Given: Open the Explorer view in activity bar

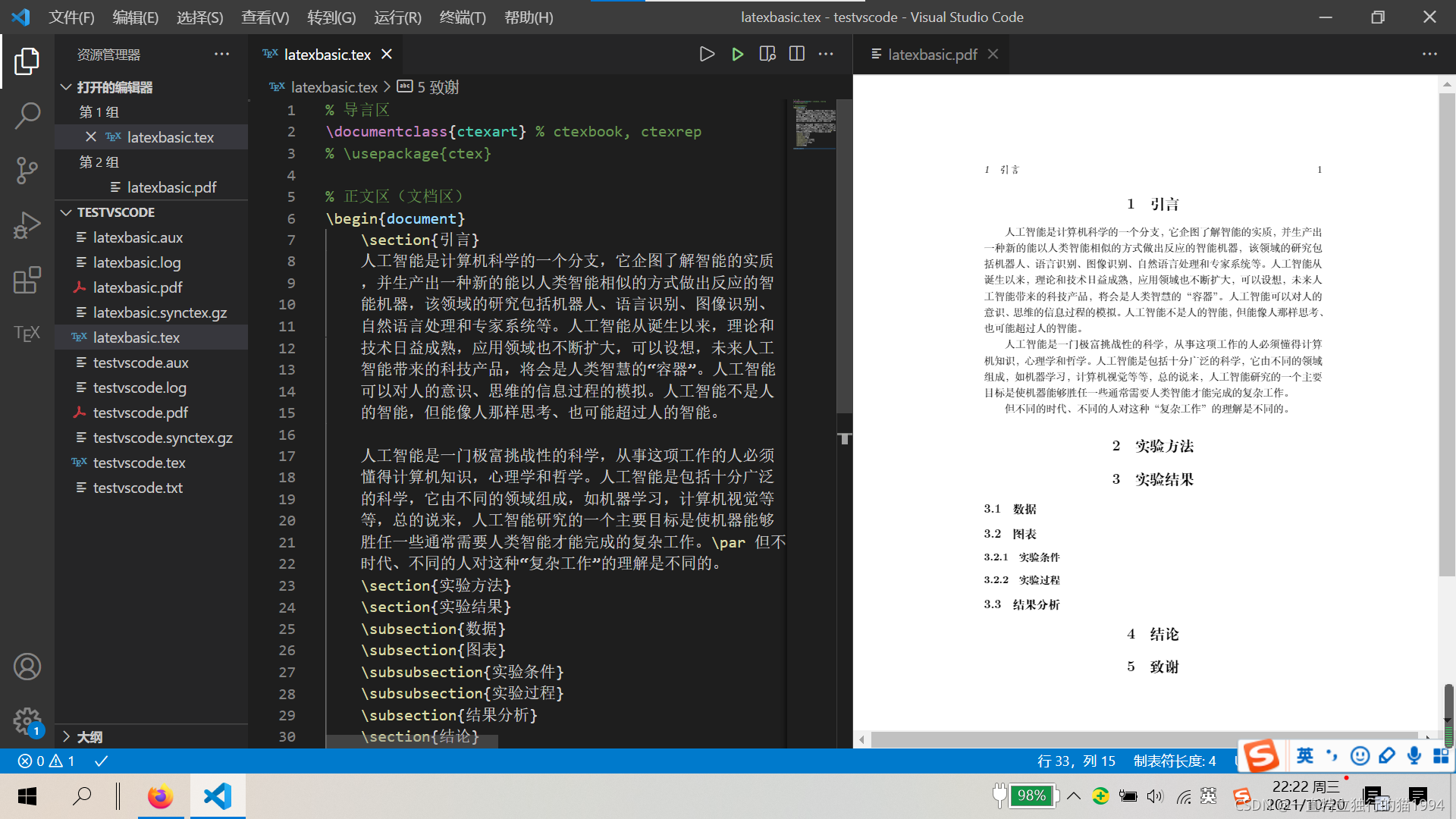Looking at the screenshot, I should click(x=27, y=61).
